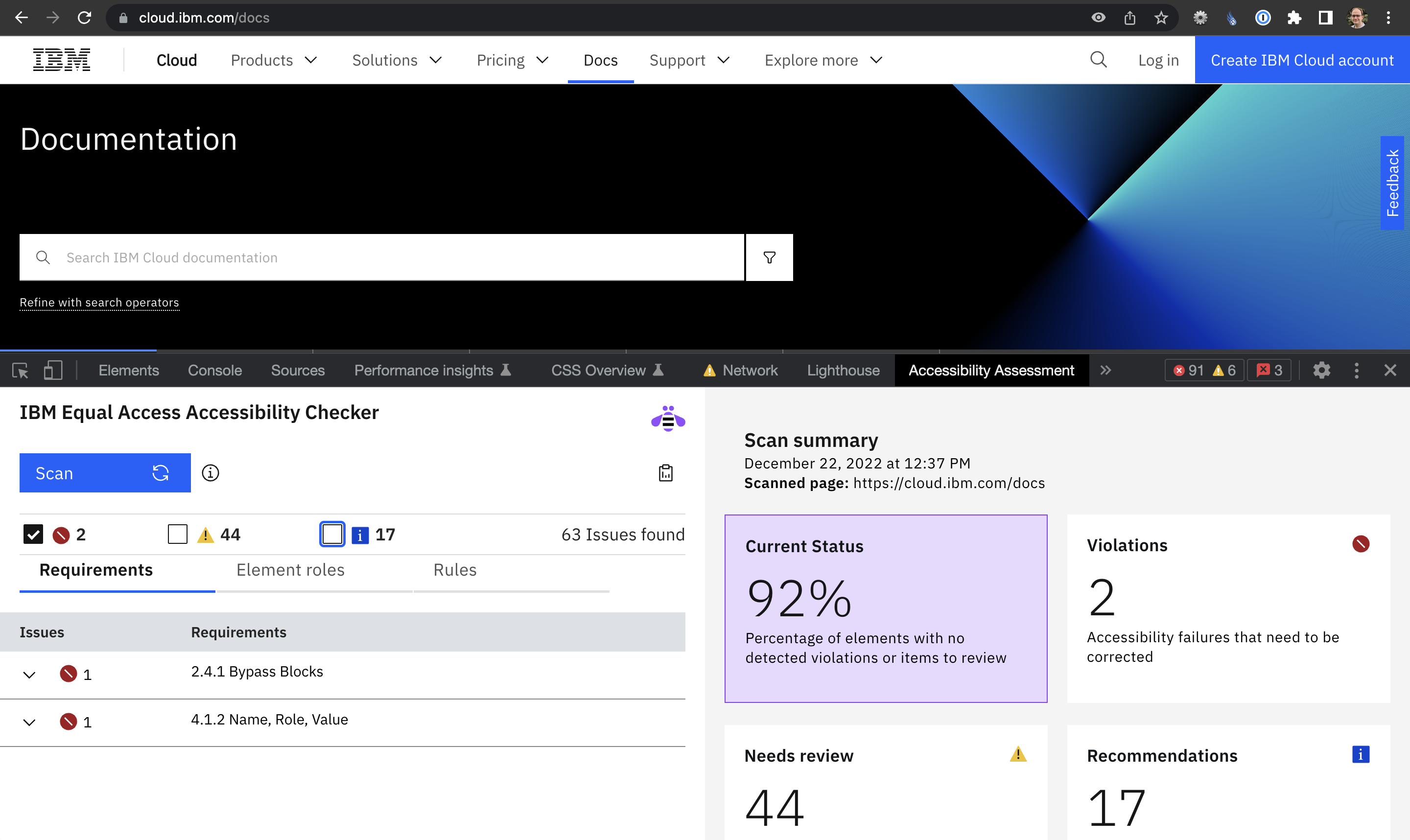Expand the 2.4.1 Bypass Blocks row
Image resolution: width=1410 pixels, height=840 pixels.
29,675
